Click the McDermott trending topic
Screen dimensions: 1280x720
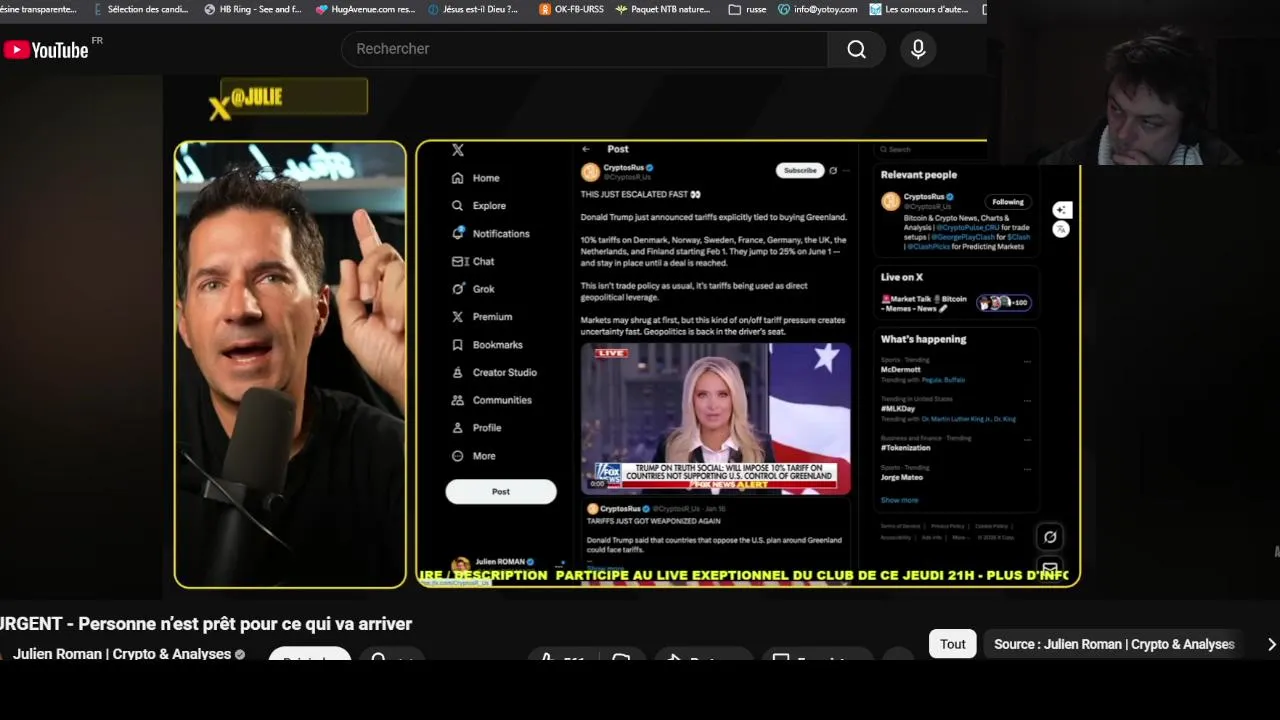point(901,369)
